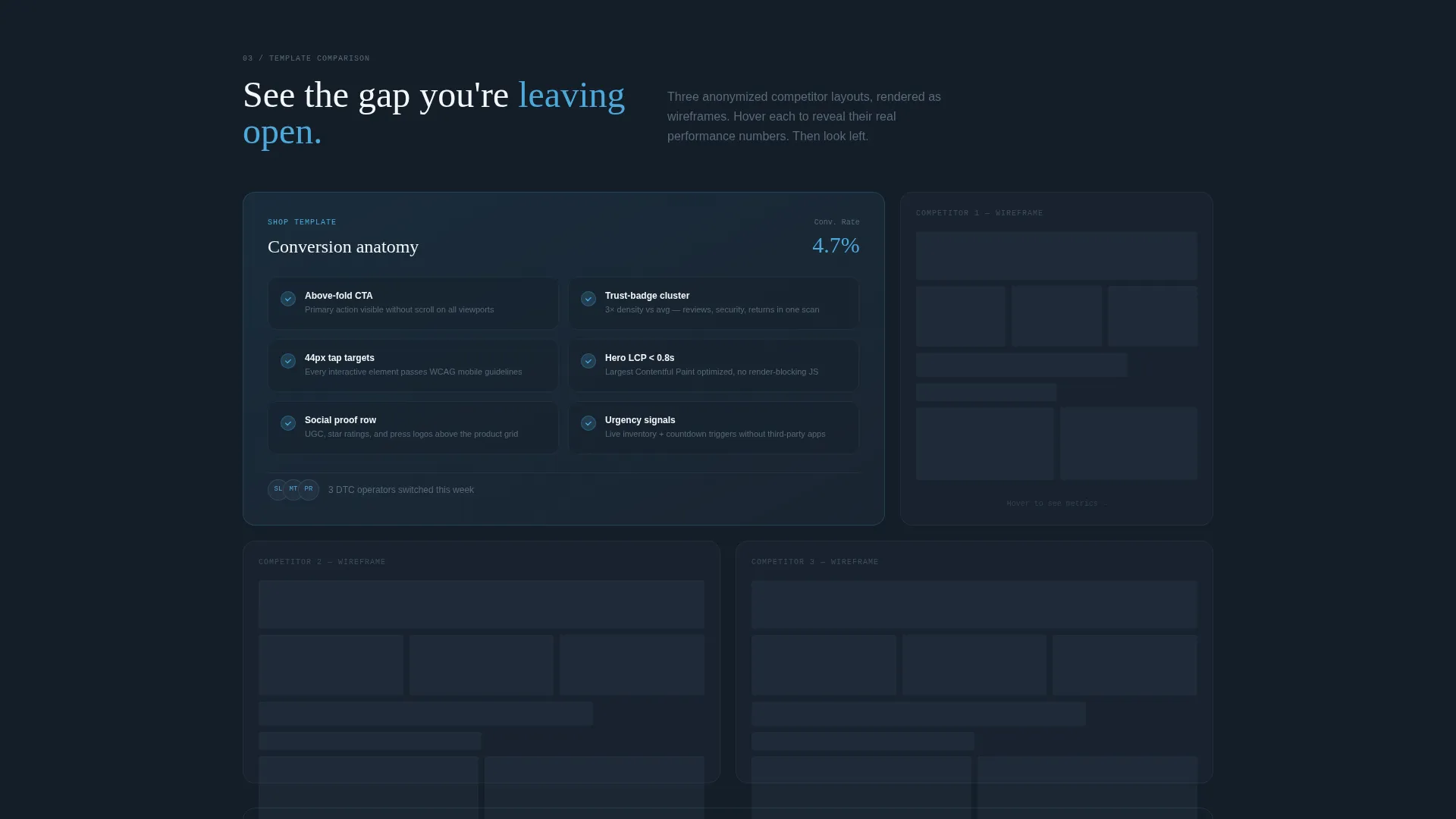Click the SHOP TEMPLATE label
1456x819 pixels.
302,222
